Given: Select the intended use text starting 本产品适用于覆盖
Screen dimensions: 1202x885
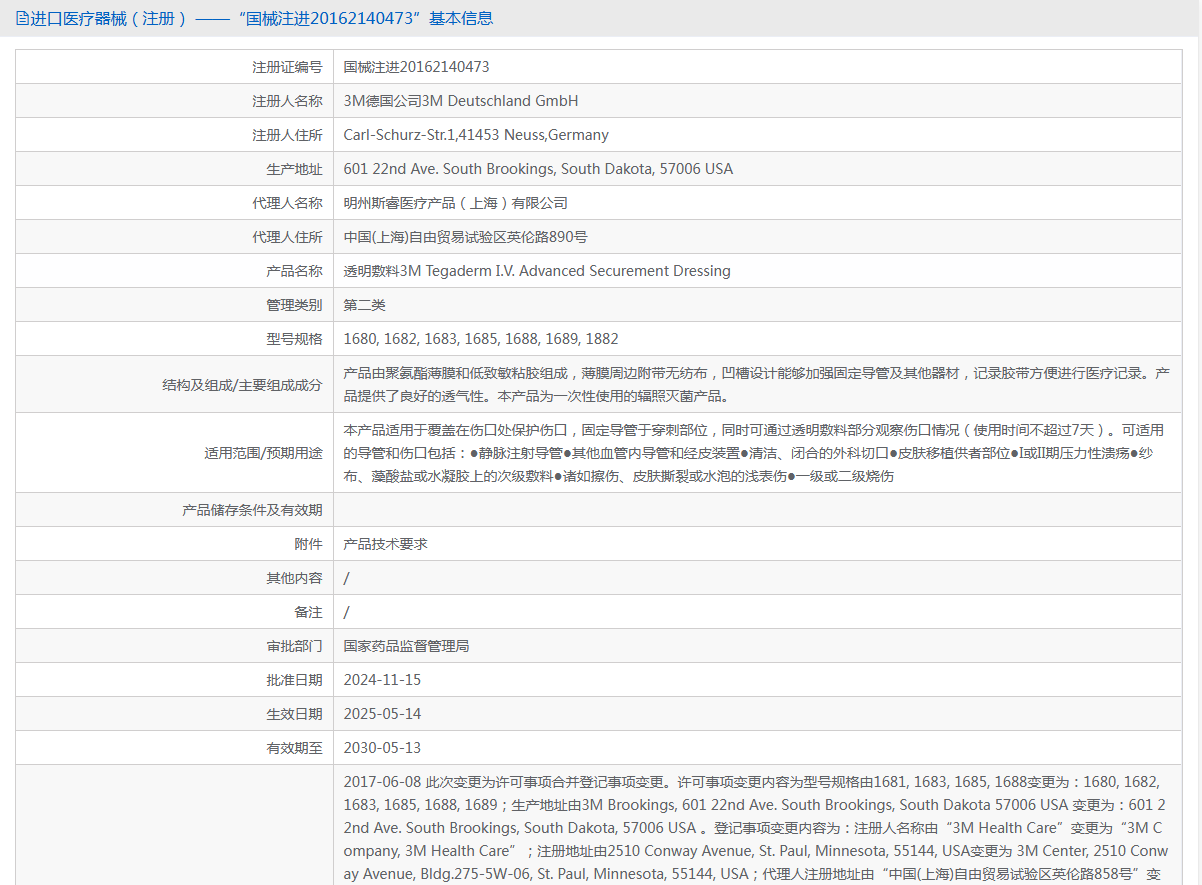Looking at the screenshot, I should click(x=754, y=453).
